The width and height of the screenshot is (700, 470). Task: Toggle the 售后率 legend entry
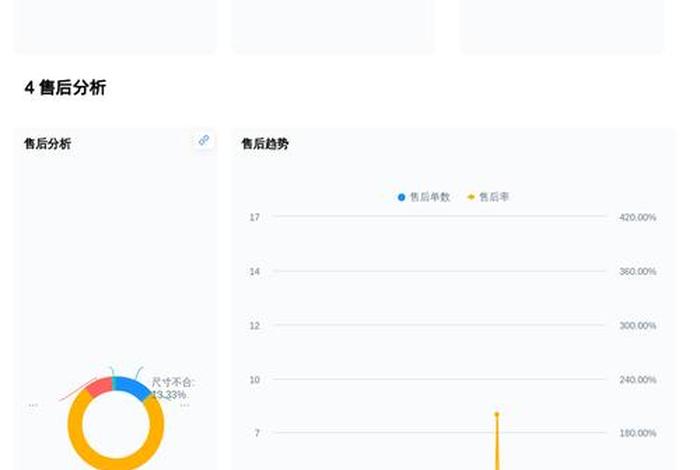point(488,197)
